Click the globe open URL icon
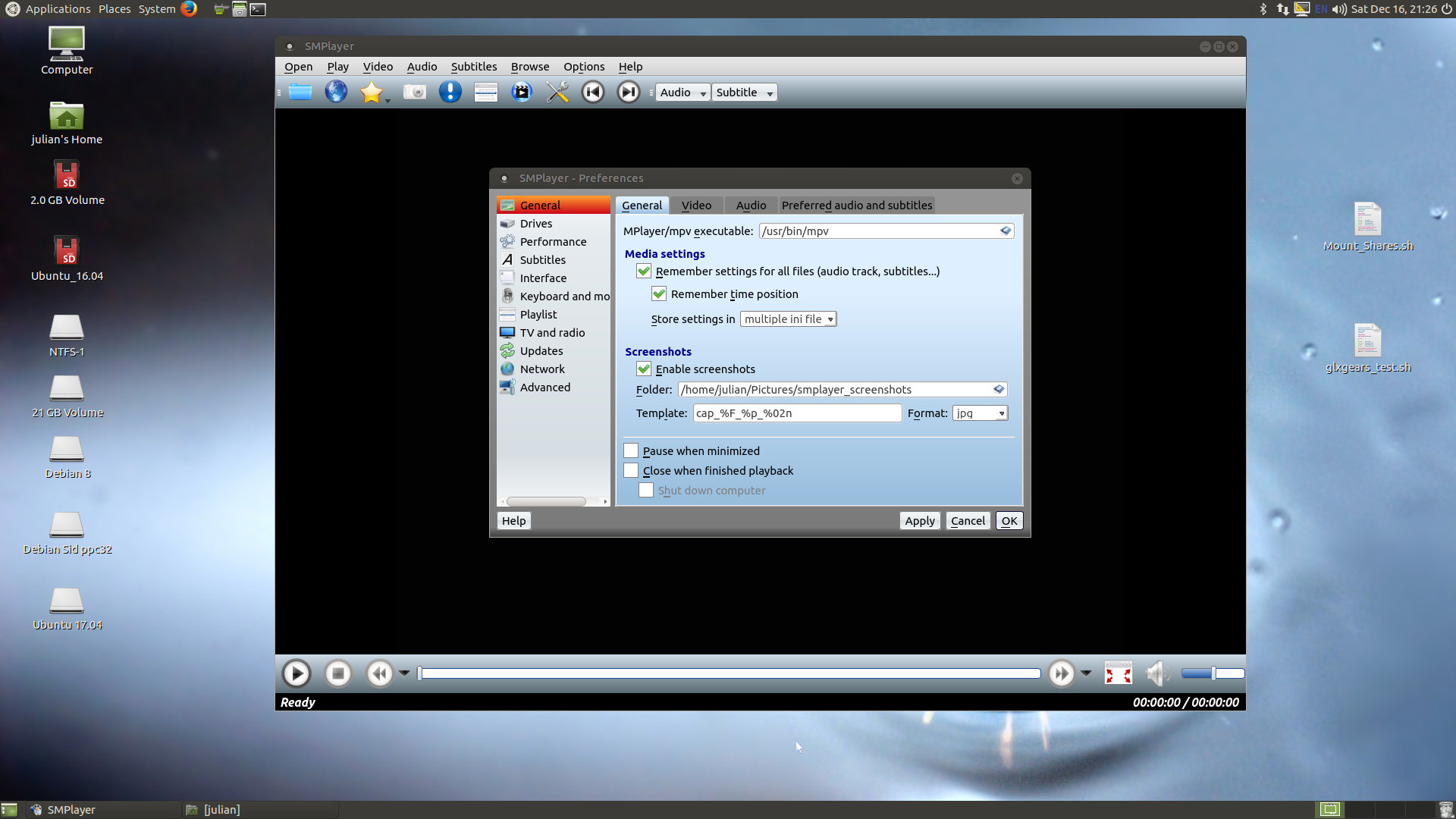The height and width of the screenshot is (819, 1456). [x=336, y=93]
